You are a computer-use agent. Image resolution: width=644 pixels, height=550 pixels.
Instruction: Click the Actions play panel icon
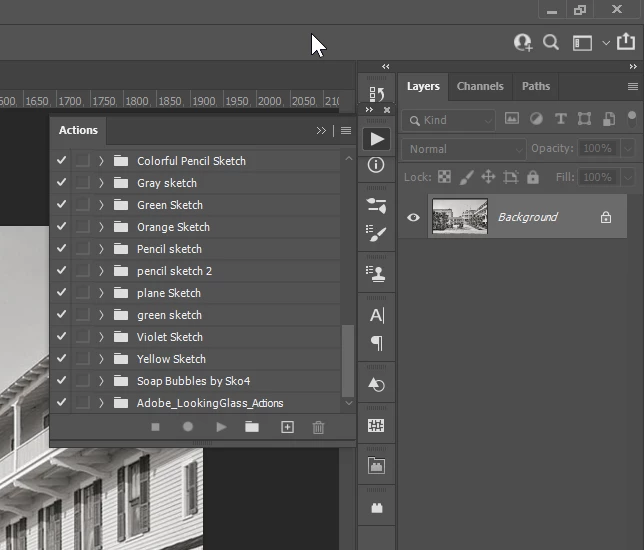[x=376, y=139]
